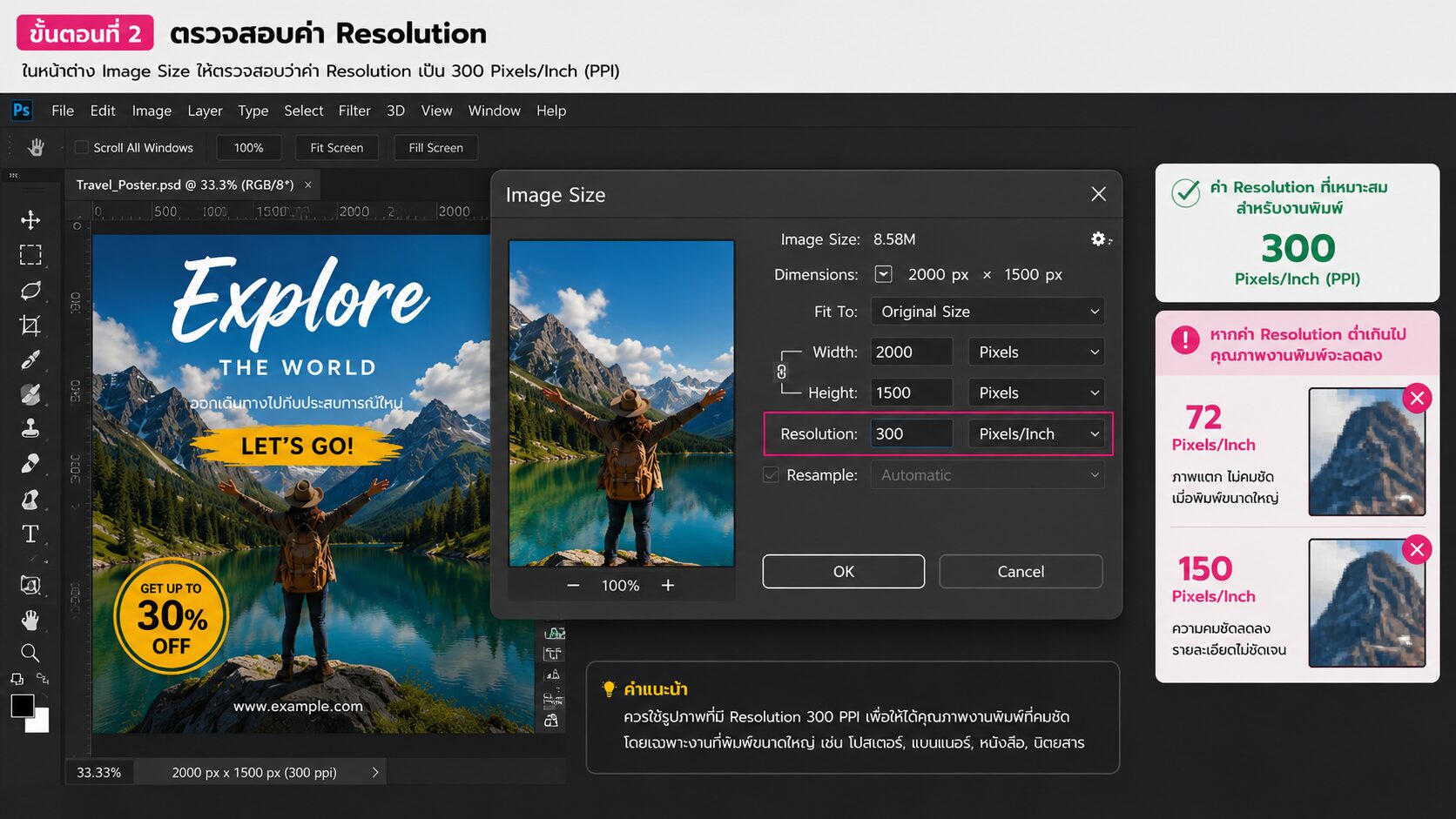The height and width of the screenshot is (819, 1456).
Task: Swap foreground and background colors
Action: pyautogui.click(x=43, y=679)
